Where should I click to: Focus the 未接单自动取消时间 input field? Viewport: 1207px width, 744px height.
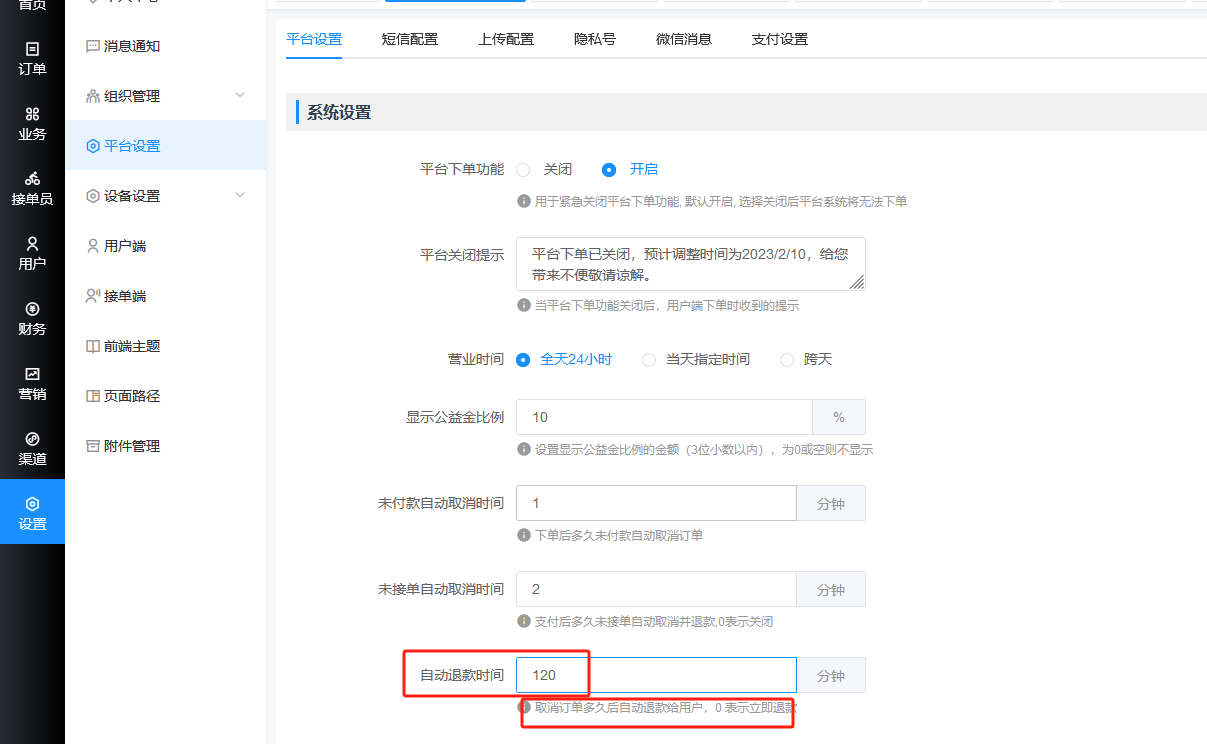tap(656, 590)
